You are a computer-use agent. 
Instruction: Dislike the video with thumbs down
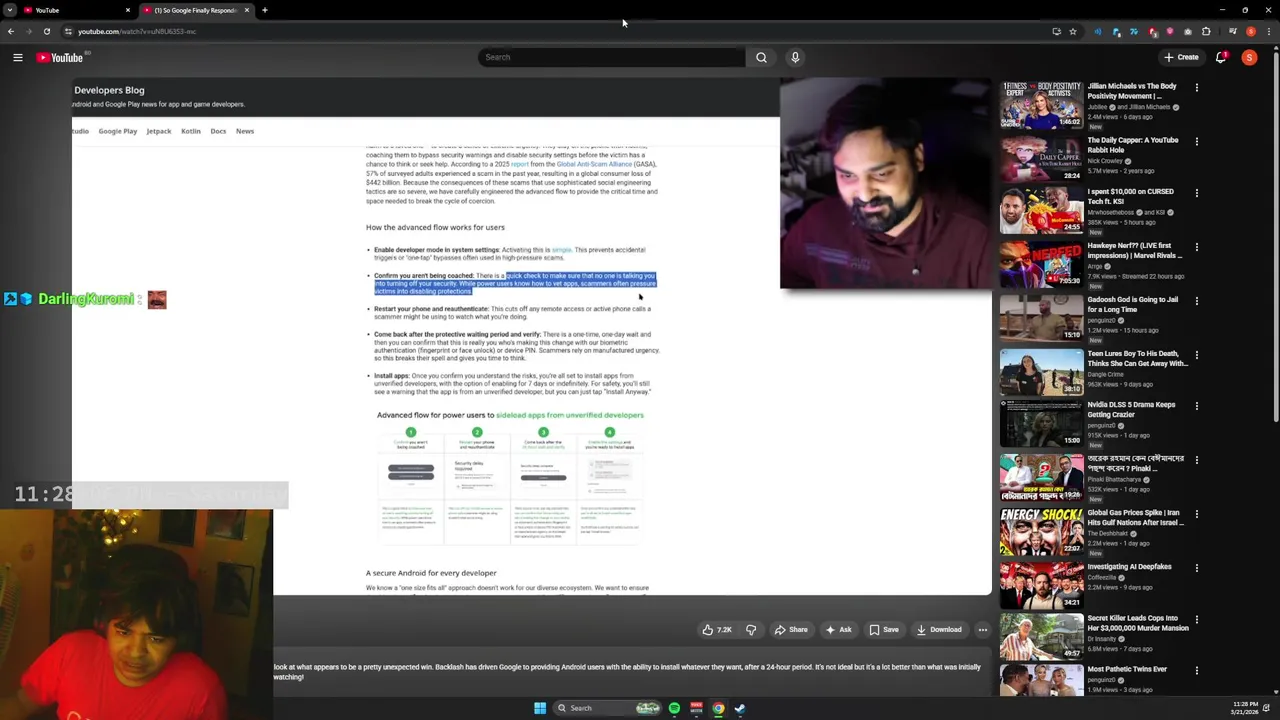[751, 630]
